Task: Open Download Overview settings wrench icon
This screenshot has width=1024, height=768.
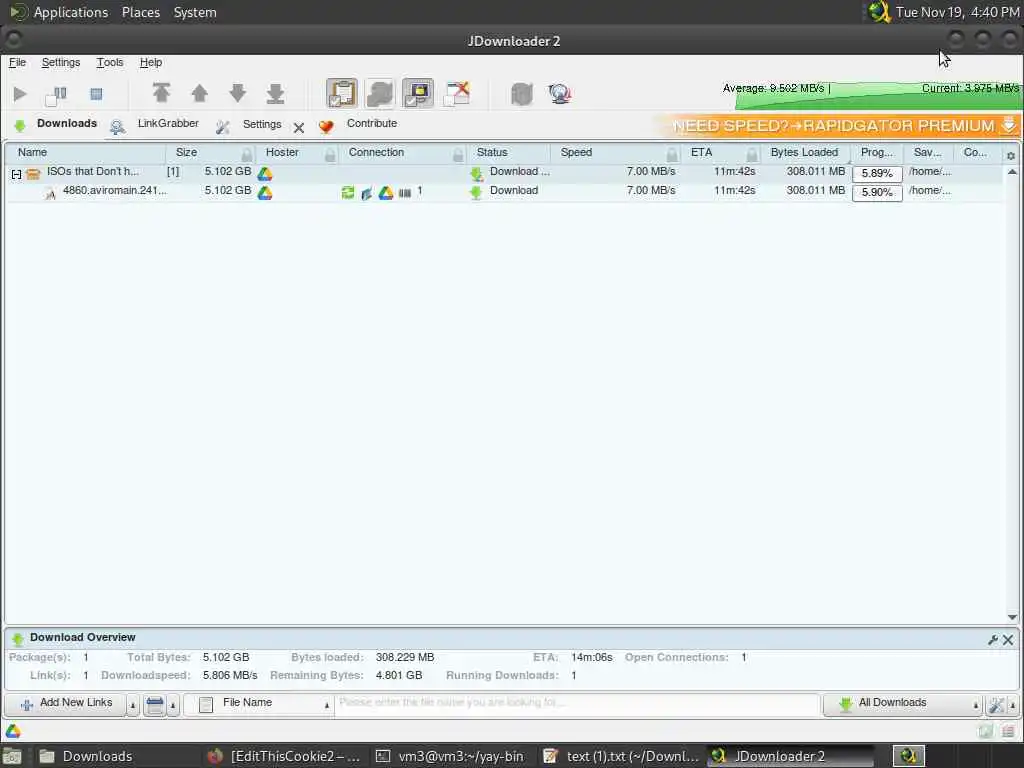Action: pyautogui.click(x=993, y=640)
